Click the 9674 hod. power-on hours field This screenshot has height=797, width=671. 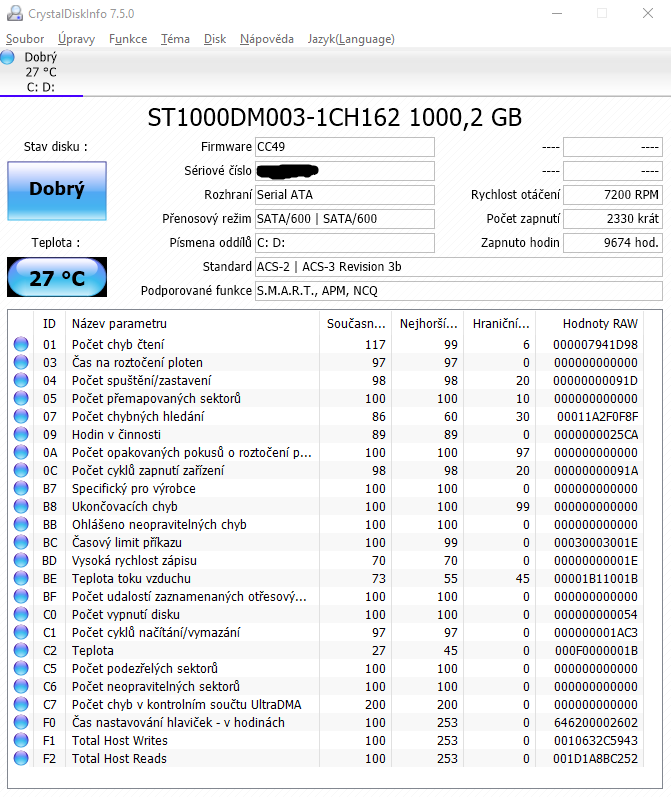pyautogui.click(x=613, y=242)
